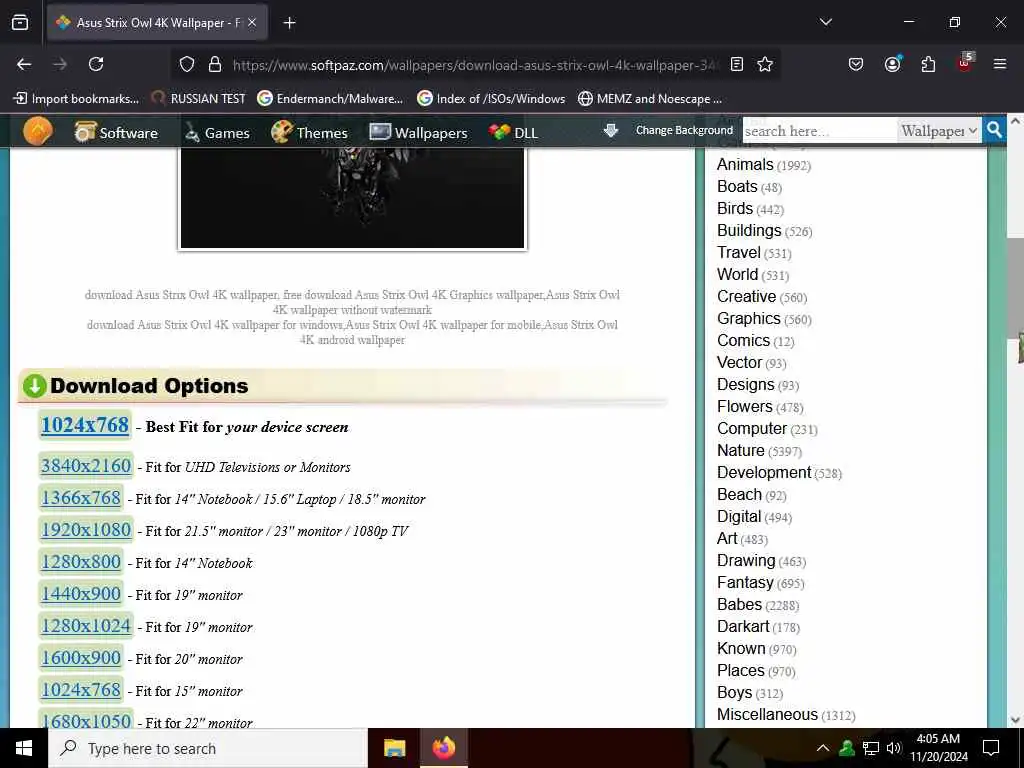Open Computer wallpaper category
Viewport: 1024px width, 768px height.
click(x=752, y=428)
